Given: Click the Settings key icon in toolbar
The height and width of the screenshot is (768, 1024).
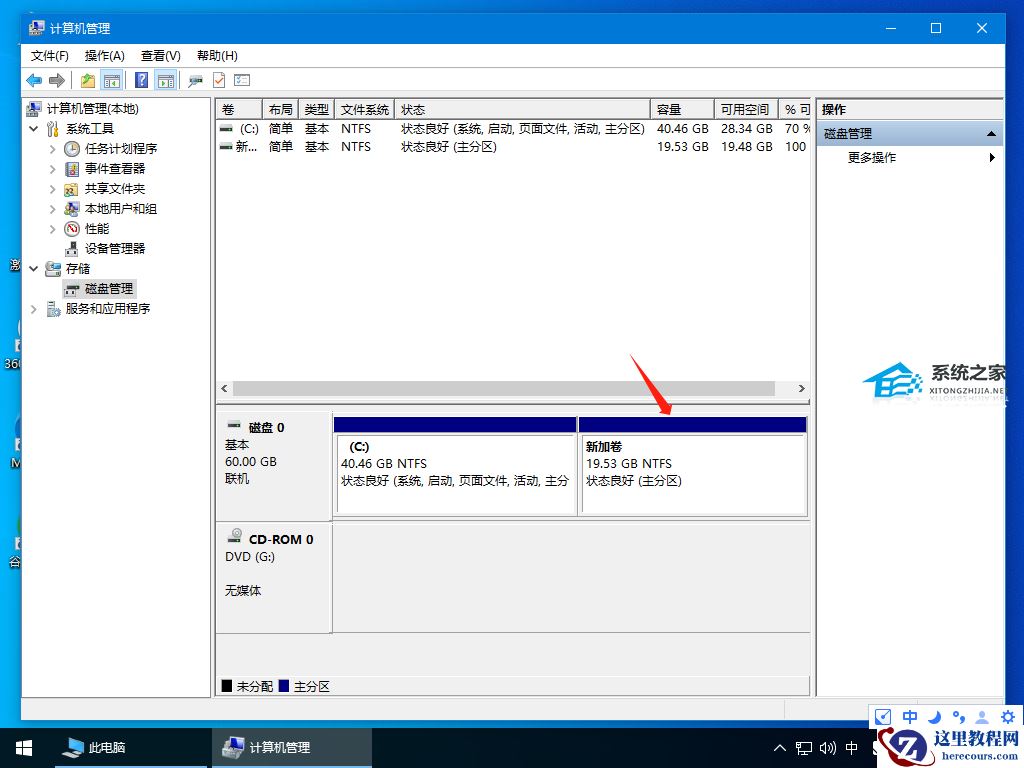Looking at the screenshot, I should (195, 81).
